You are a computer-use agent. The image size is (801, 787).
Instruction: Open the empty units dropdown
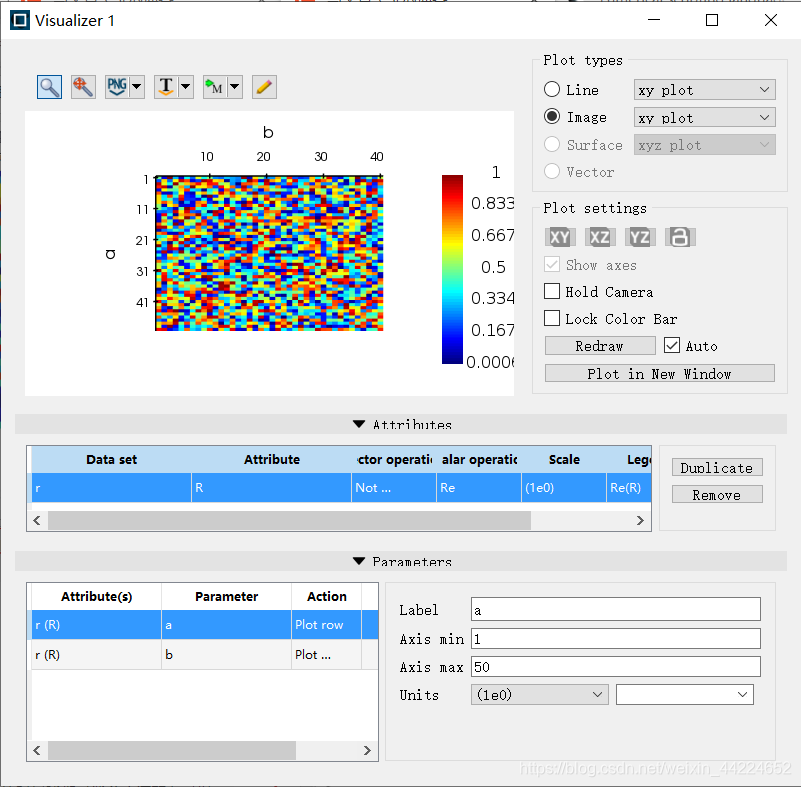click(685, 695)
